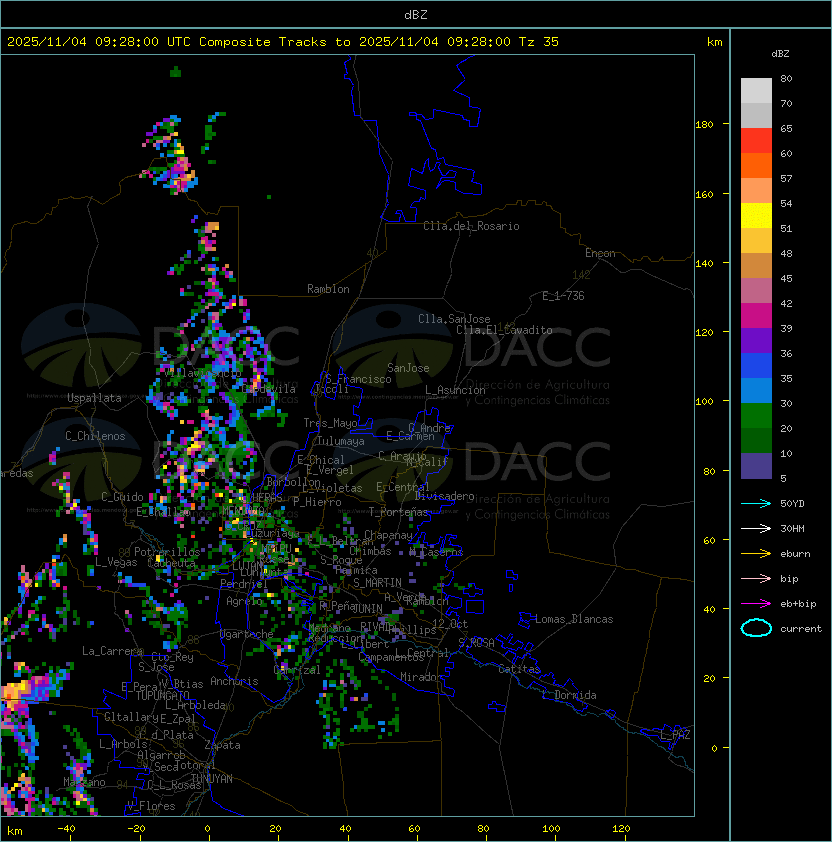
Task: Click the -40 tick on bottom axis
Action: click(66, 829)
